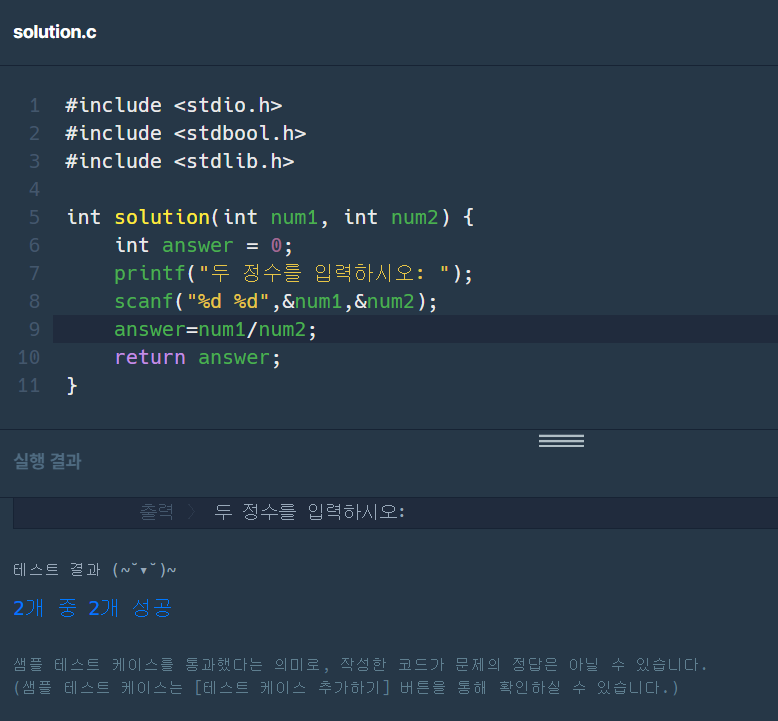Screen dimensions: 778x721
Task: Click the solution function name on line 5
Action: coord(162,217)
